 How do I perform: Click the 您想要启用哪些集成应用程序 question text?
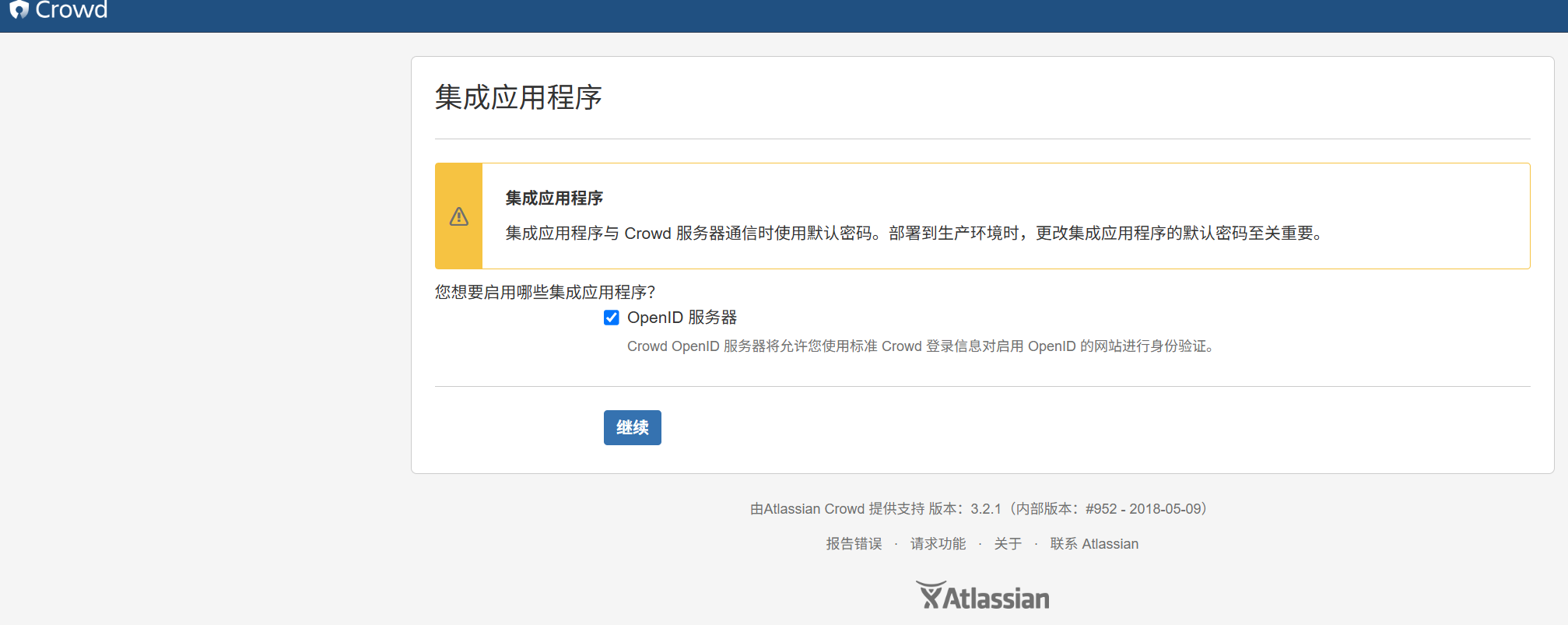tap(545, 293)
